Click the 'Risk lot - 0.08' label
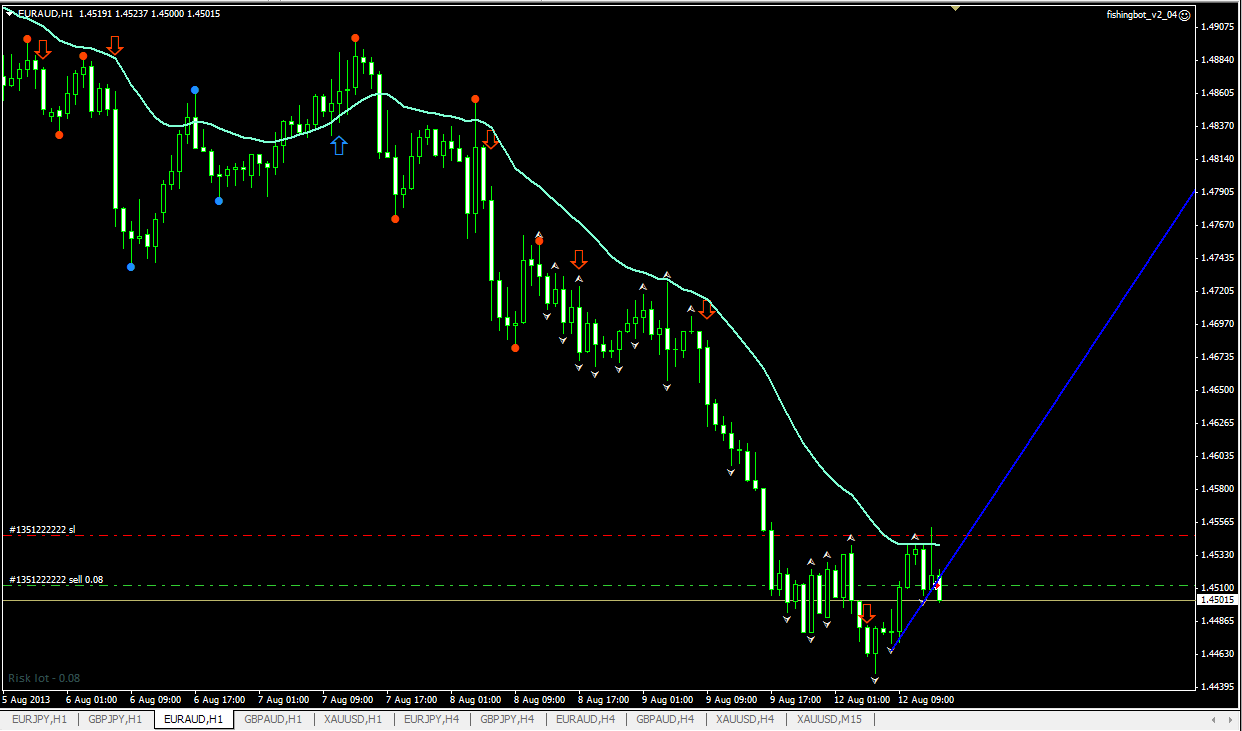The width and height of the screenshot is (1242, 731). (x=43, y=678)
